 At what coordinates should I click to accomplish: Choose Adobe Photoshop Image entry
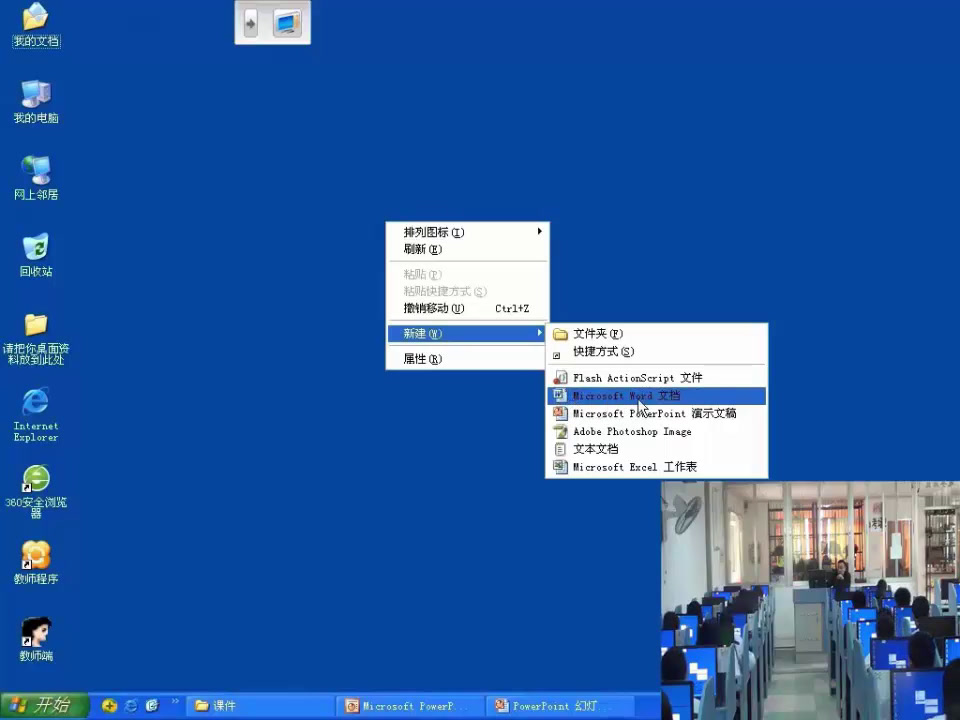tap(656, 431)
